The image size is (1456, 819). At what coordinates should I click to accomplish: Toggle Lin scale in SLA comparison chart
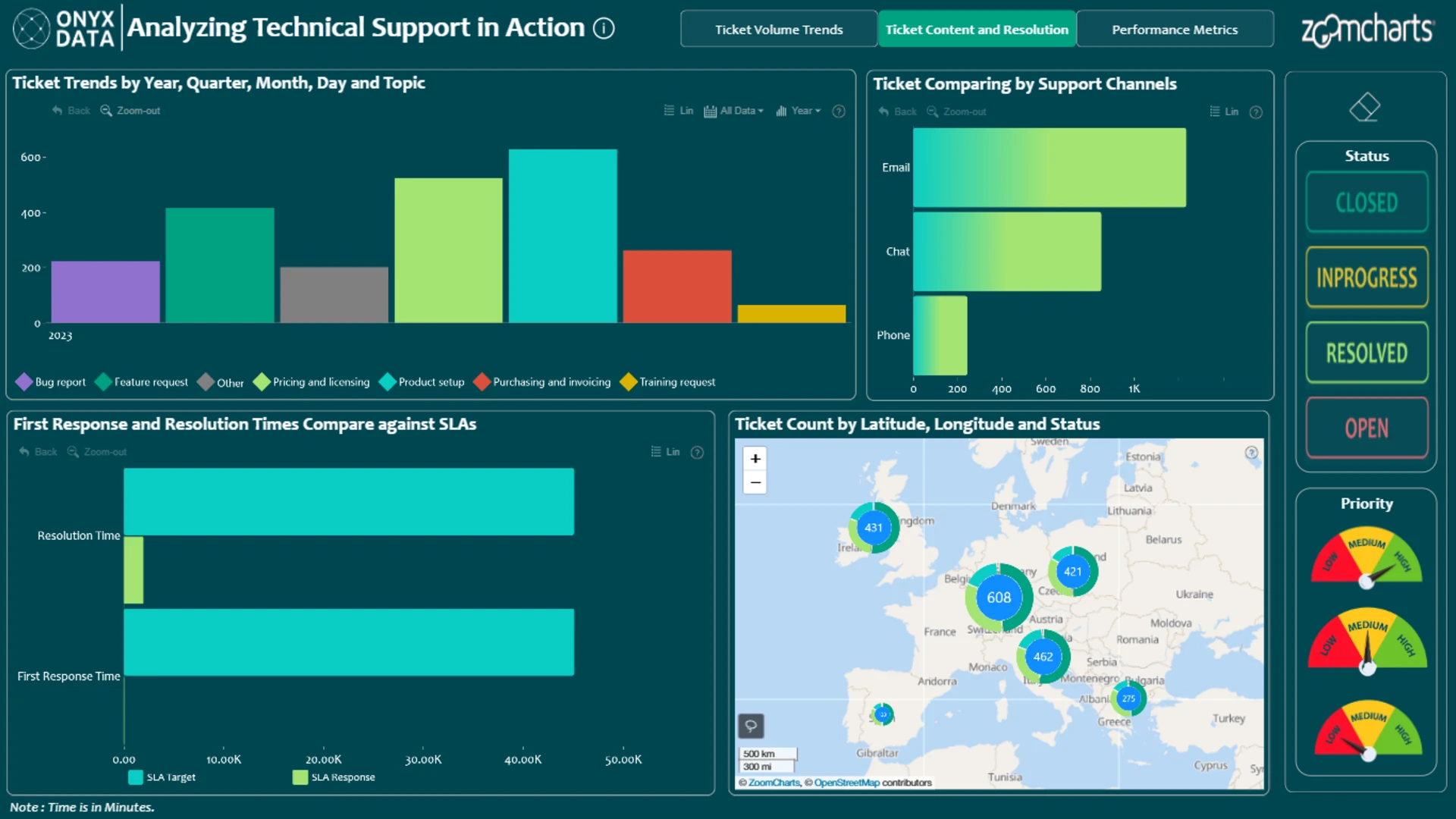click(665, 452)
